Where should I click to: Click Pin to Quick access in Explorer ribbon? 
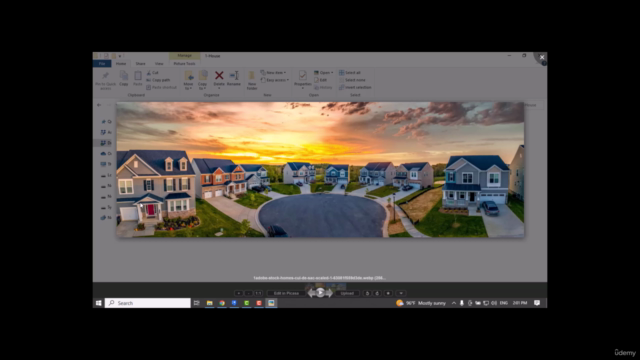[x=105, y=80]
